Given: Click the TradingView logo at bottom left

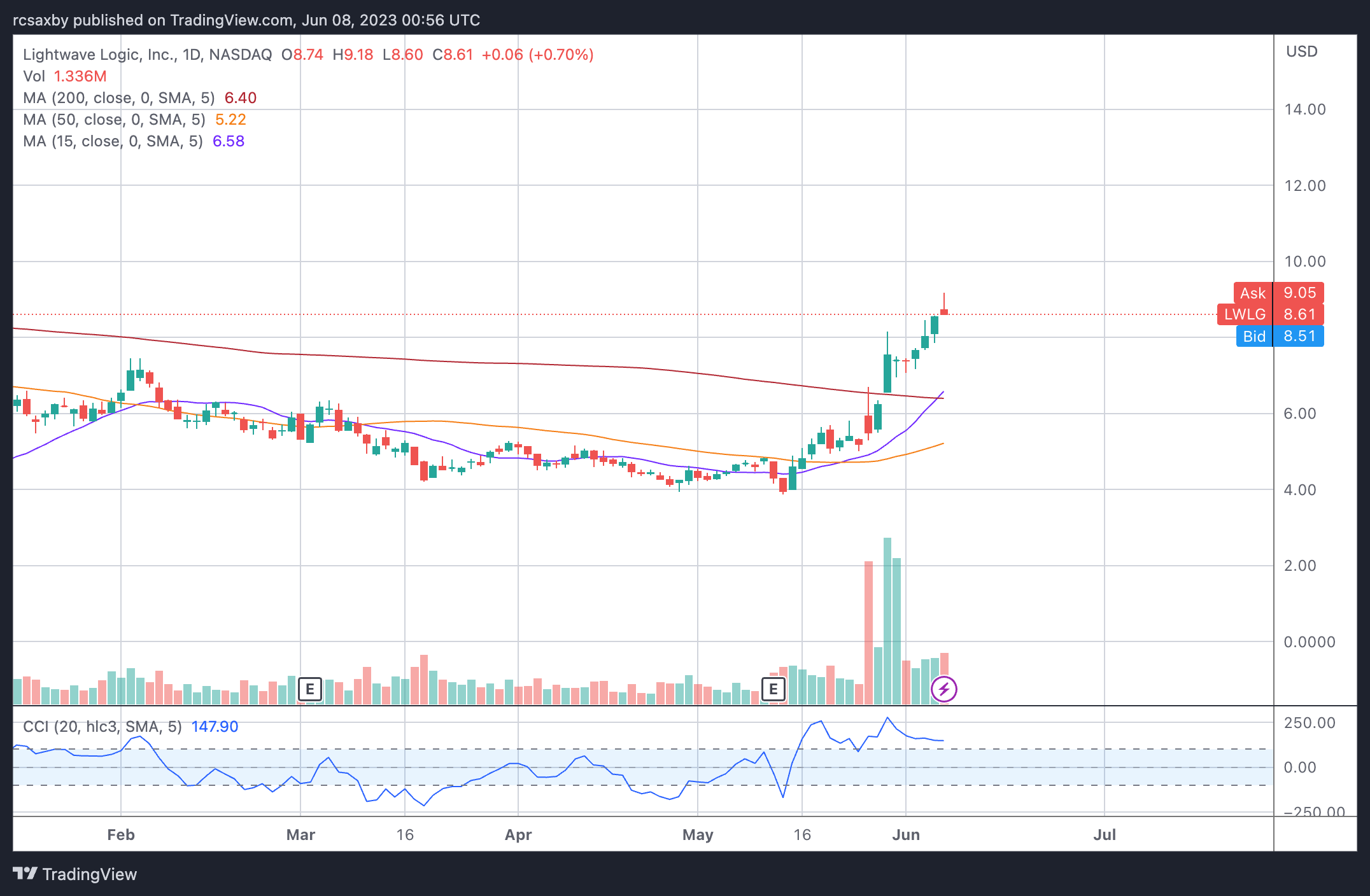Looking at the screenshot, I should pos(75,874).
